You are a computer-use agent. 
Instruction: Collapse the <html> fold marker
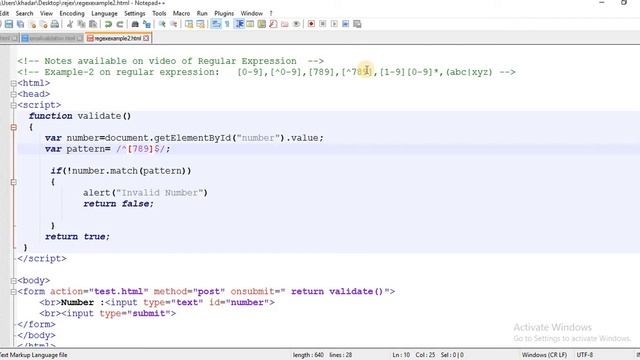(x=13, y=83)
